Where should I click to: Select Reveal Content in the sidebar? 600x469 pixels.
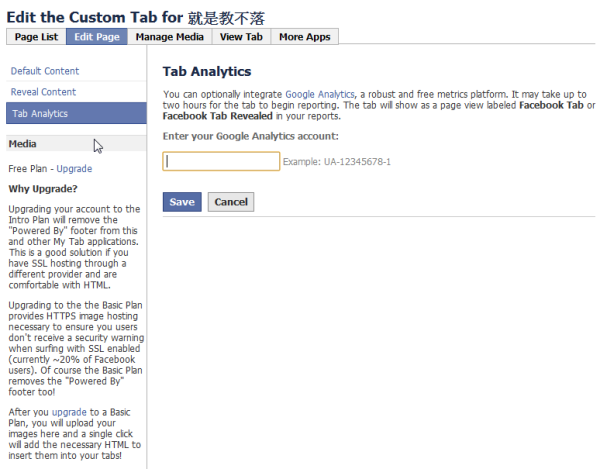pos(42,92)
